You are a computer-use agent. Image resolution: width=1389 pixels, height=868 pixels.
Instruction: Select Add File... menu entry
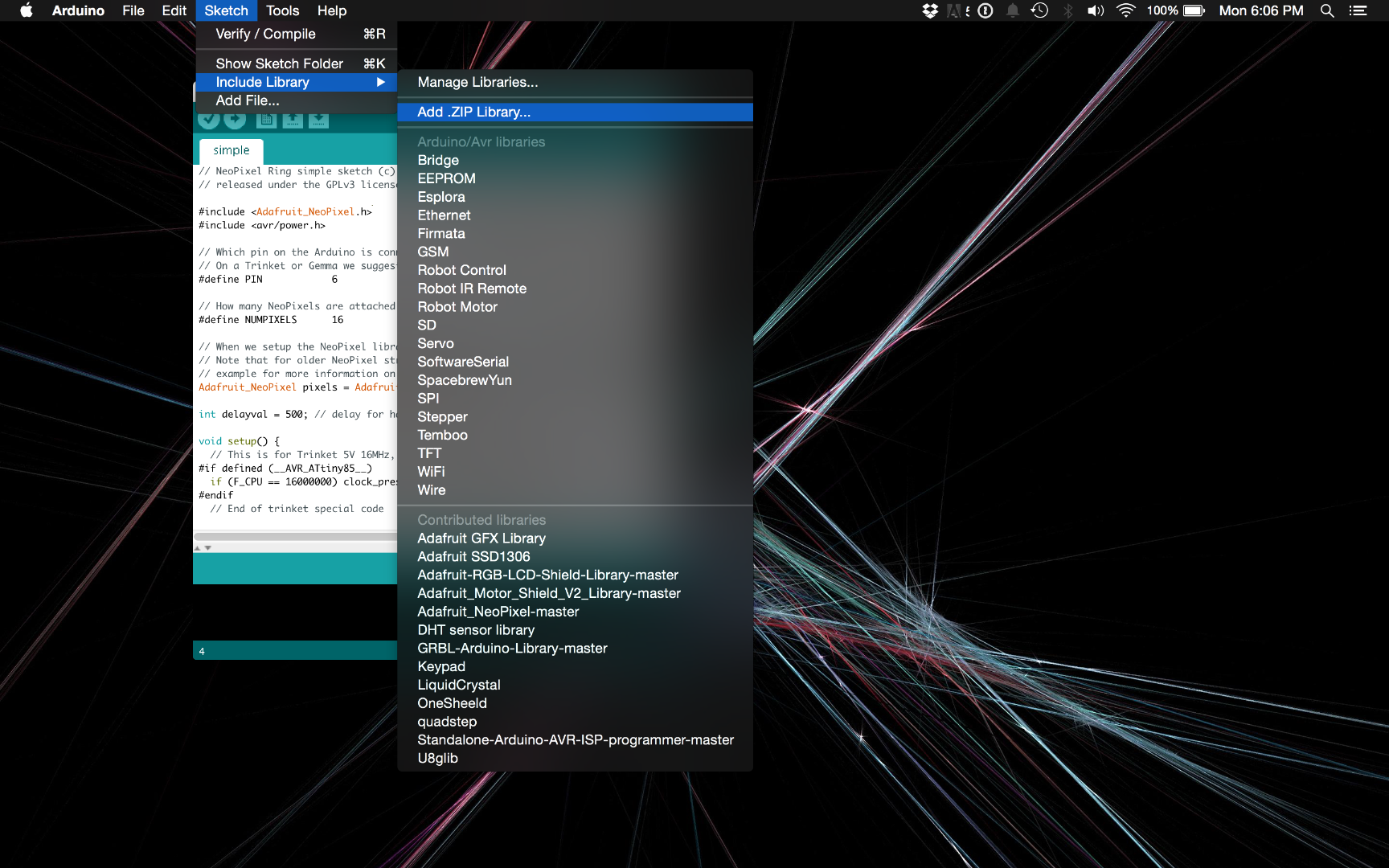coord(297,100)
